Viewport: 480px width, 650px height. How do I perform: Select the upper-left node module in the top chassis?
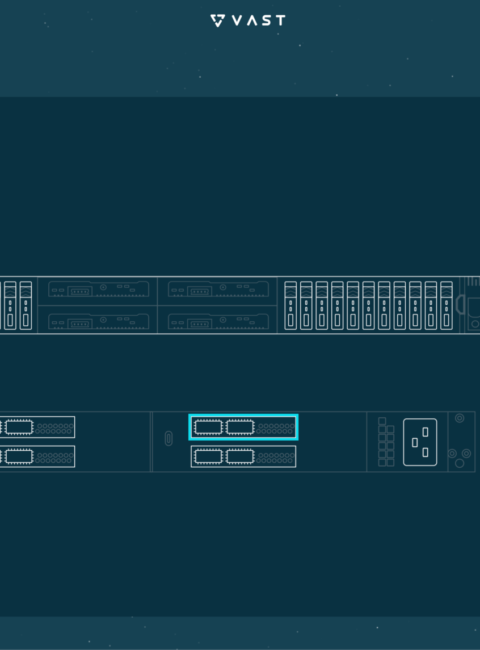click(98, 289)
